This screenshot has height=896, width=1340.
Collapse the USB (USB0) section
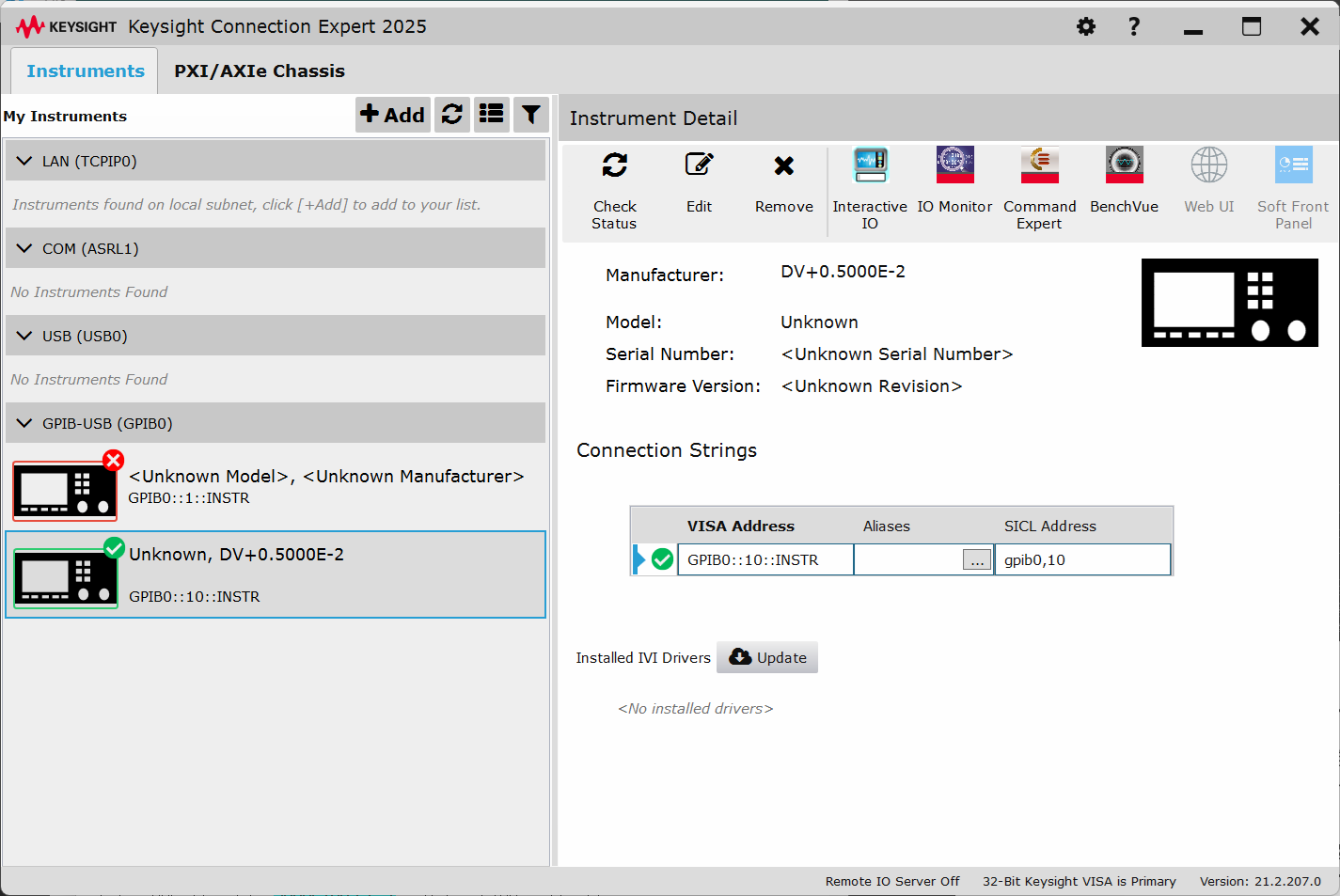(x=24, y=336)
